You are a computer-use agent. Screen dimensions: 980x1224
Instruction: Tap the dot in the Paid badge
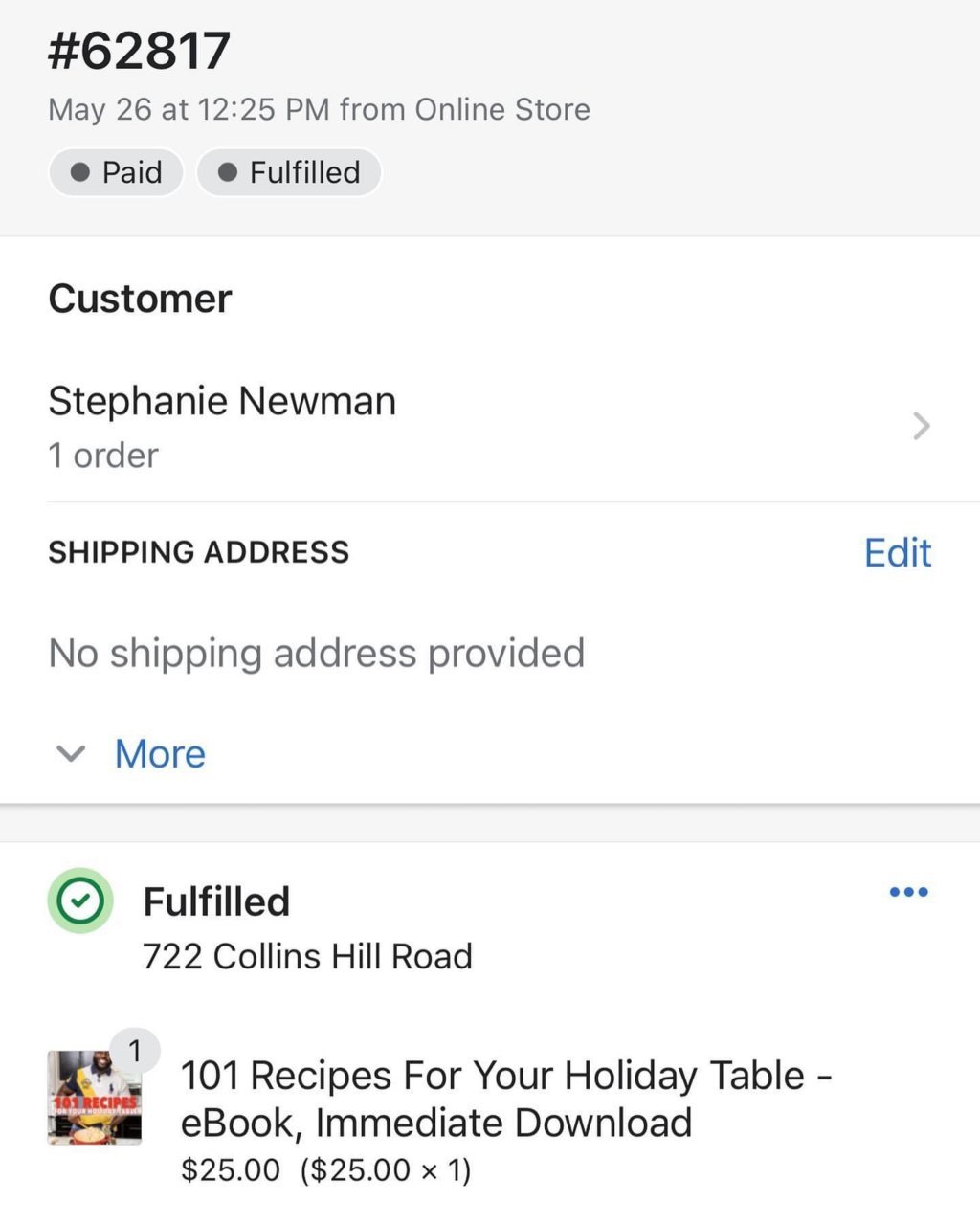click(x=81, y=172)
